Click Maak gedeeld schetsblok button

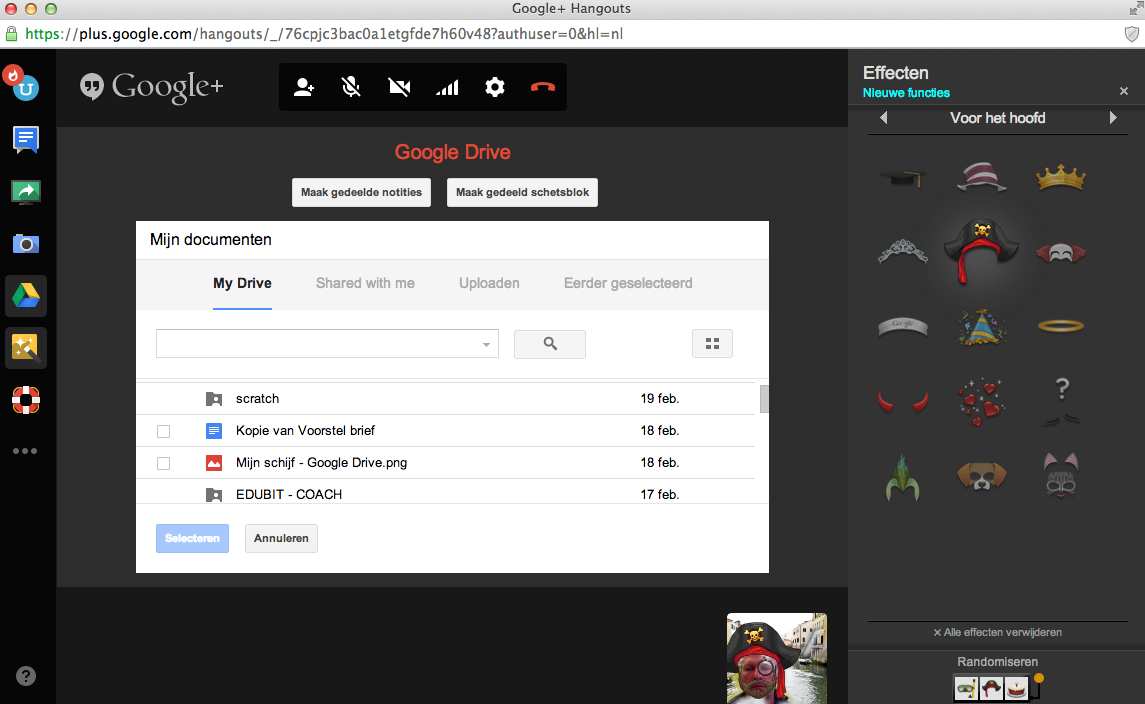(522, 192)
